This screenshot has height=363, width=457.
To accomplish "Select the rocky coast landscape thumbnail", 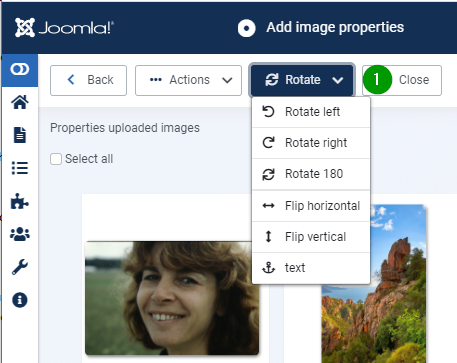I will [374, 284].
